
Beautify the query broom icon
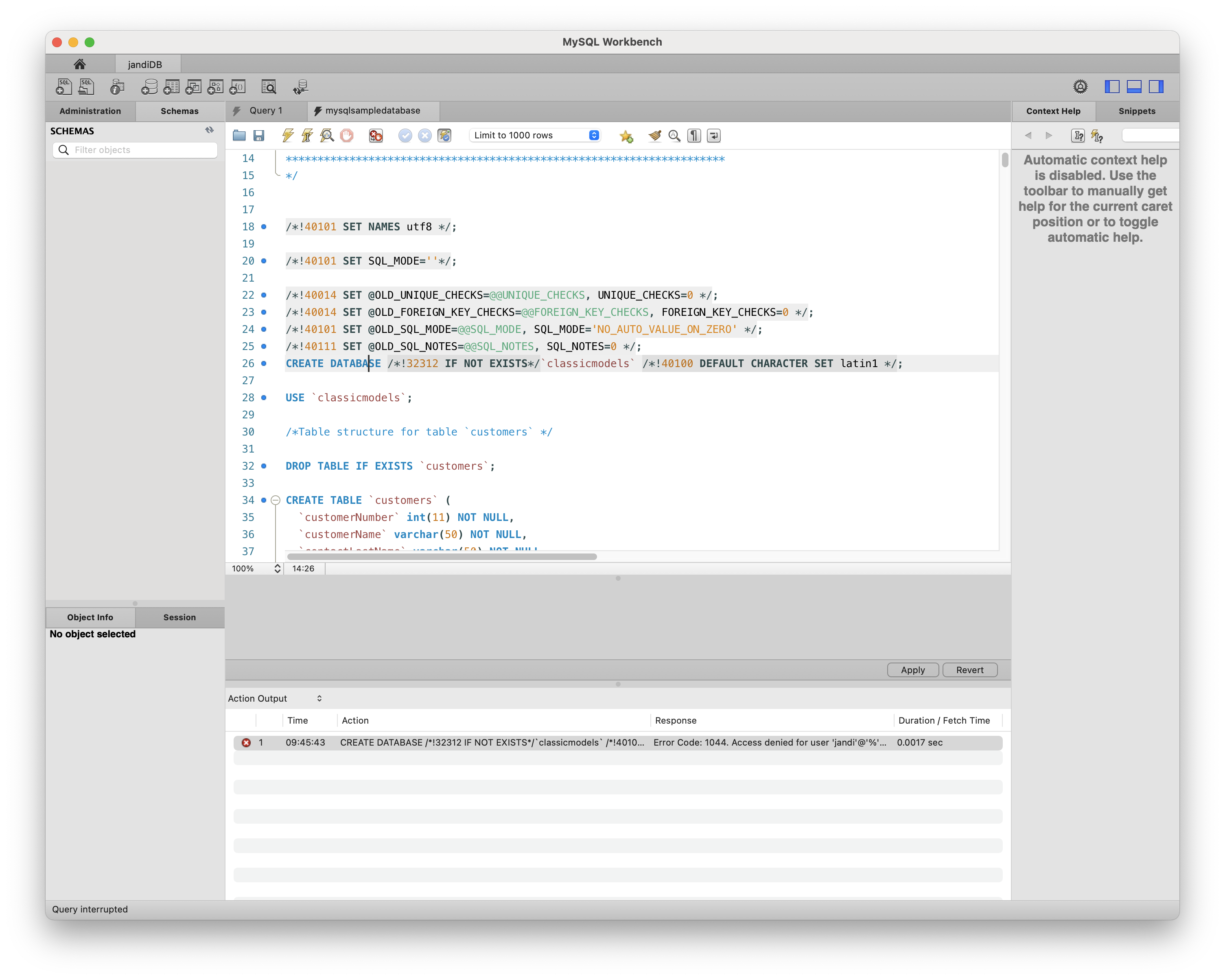[x=655, y=135]
